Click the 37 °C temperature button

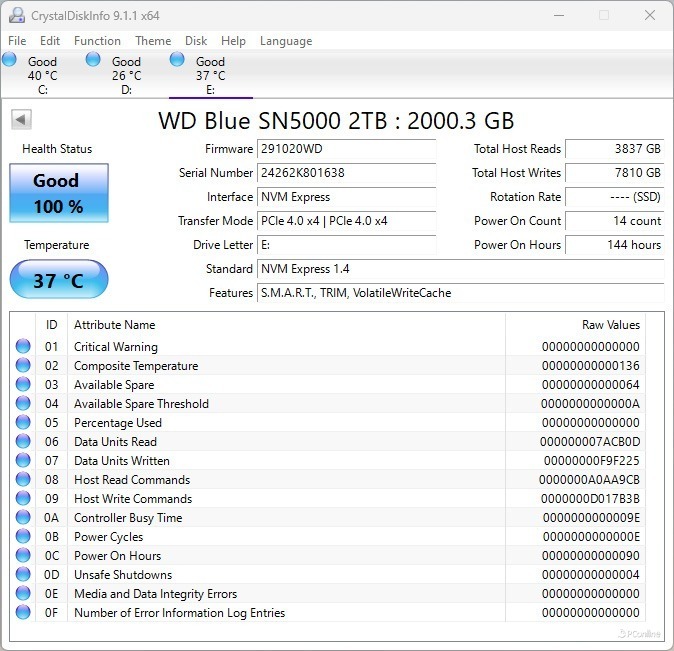coord(58,281)
